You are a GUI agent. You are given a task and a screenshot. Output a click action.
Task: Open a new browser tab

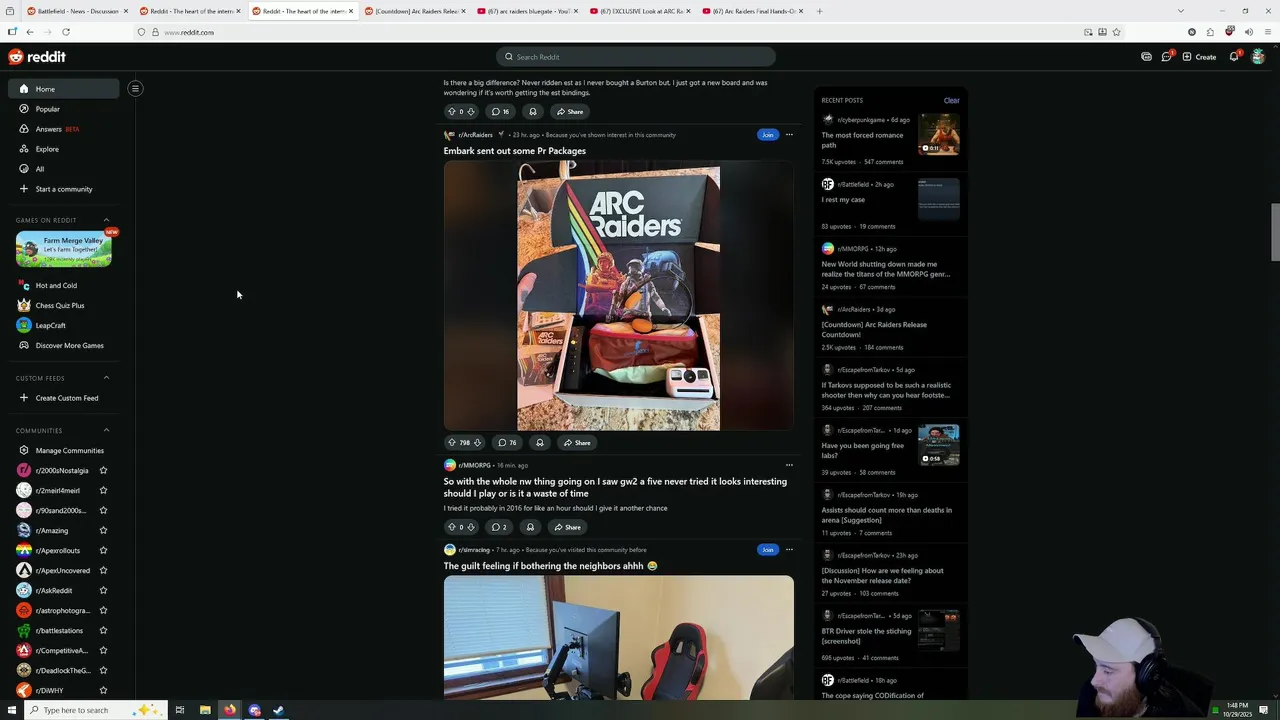[819, 11]
